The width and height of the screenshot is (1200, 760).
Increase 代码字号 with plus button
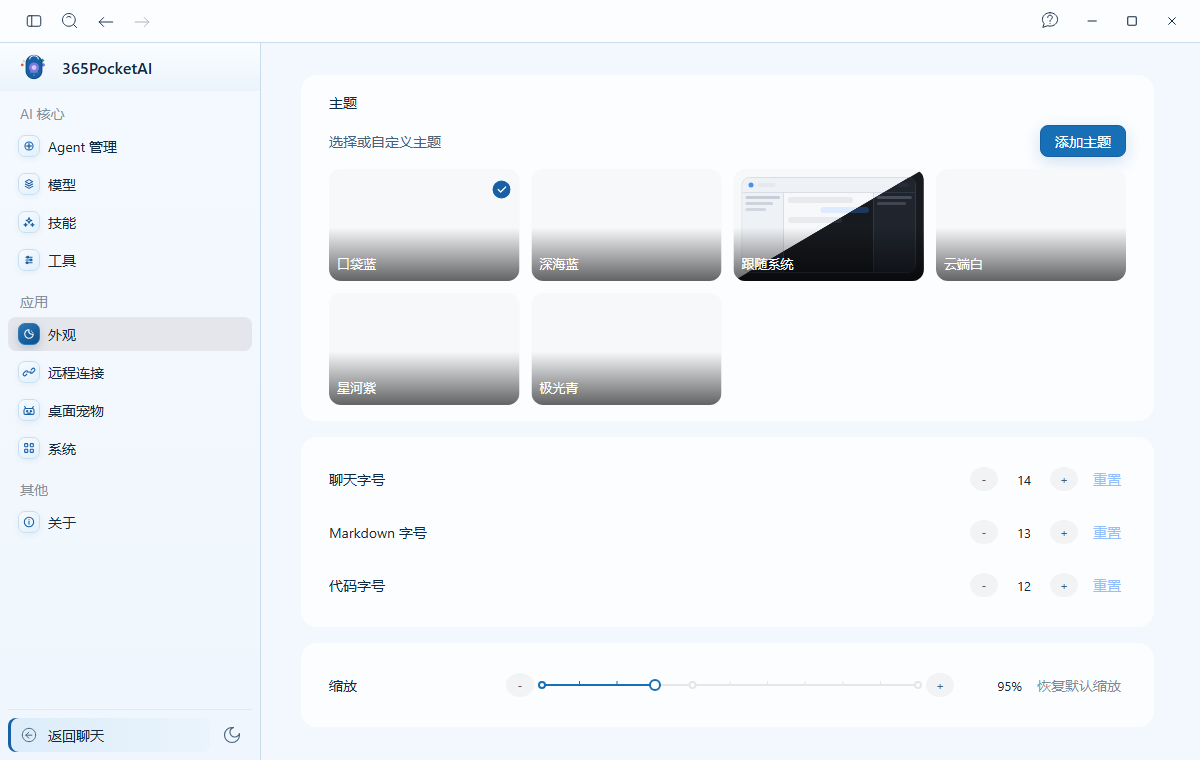tap(1064, 586)
